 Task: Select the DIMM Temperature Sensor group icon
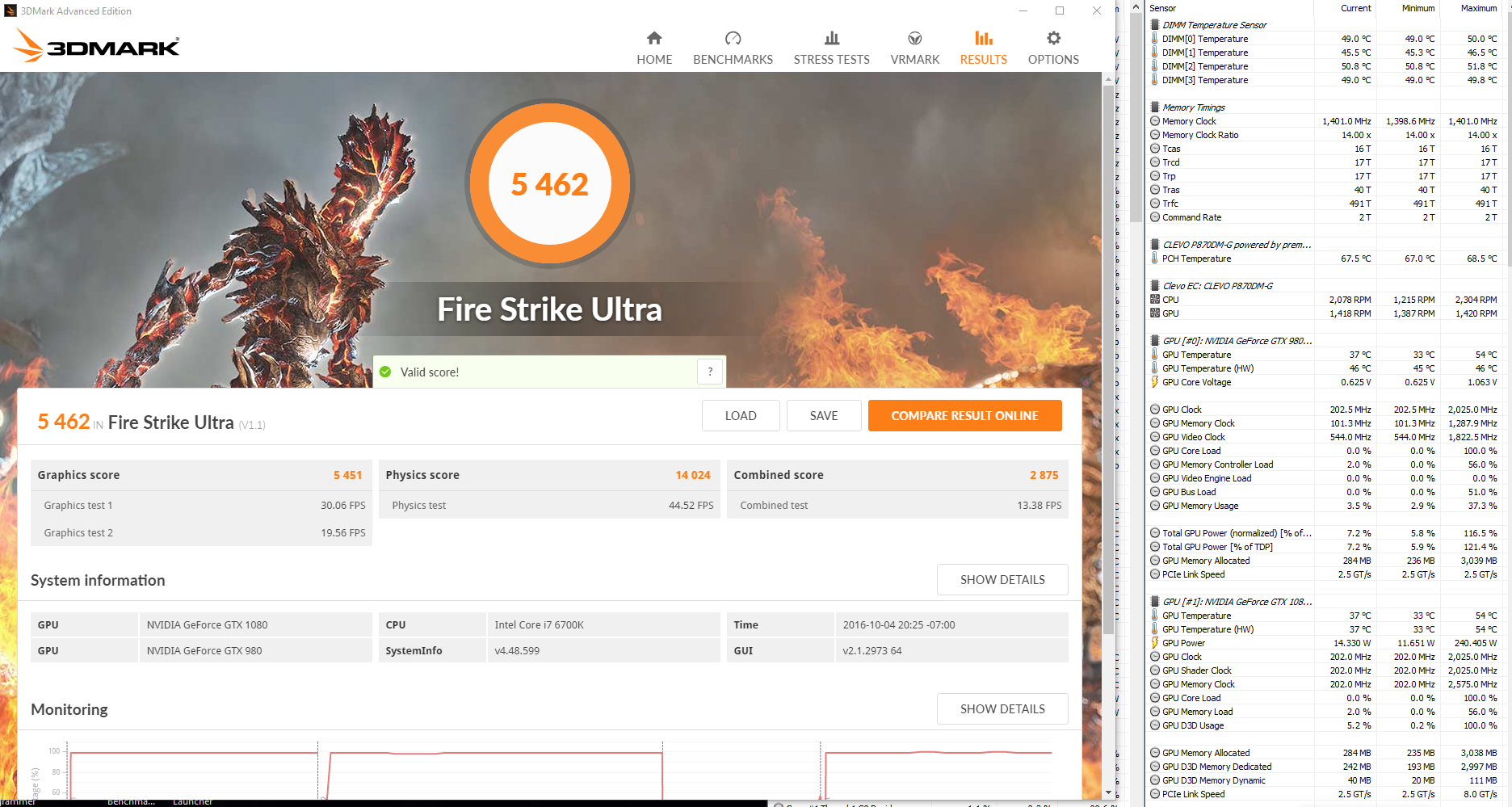(1155, 25)
